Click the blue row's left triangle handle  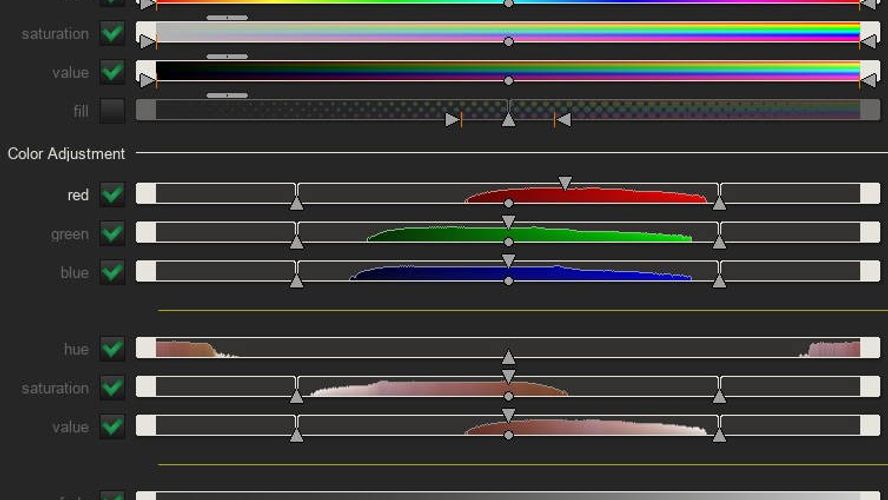[296, 281]
